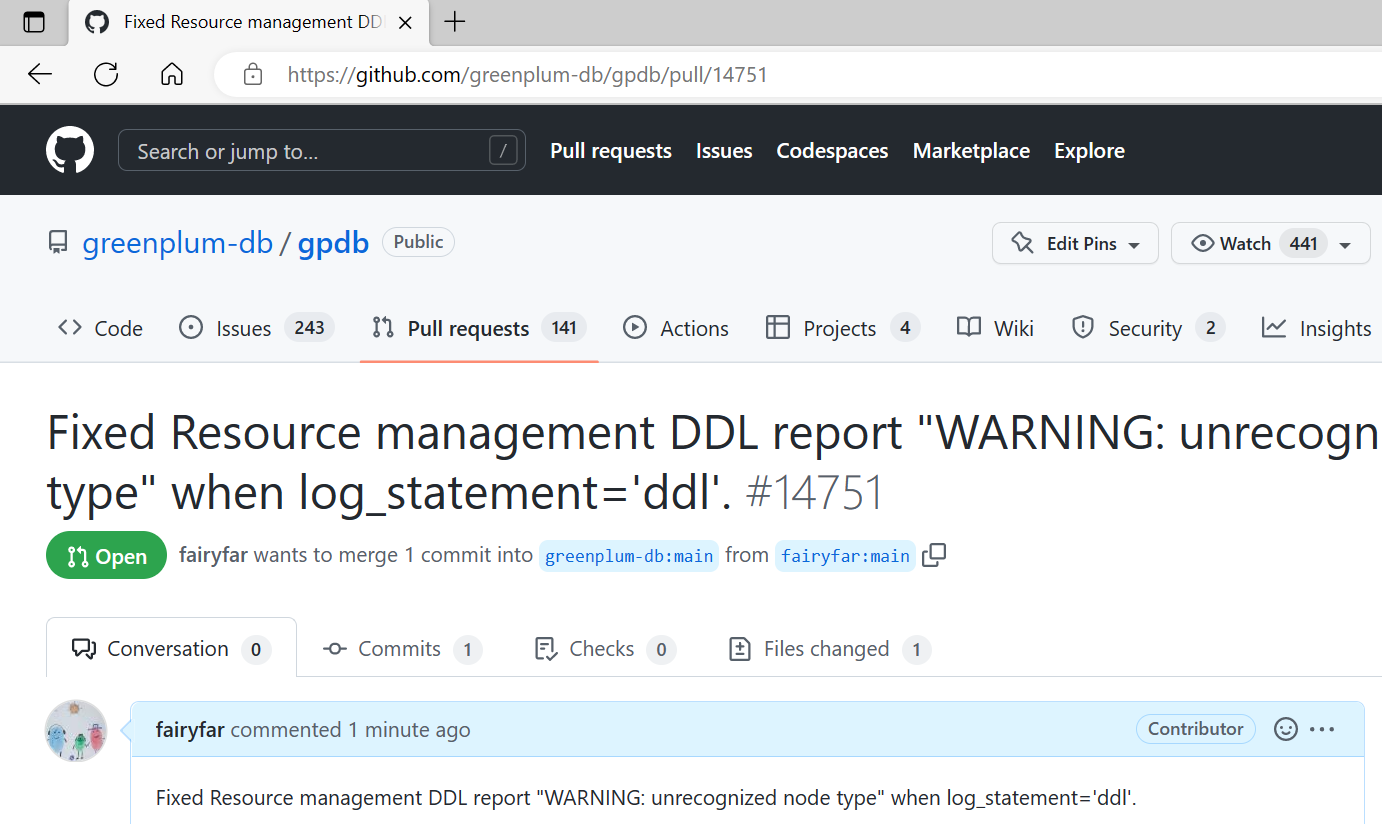Expand the Watch dropdown arrow

(1345, 244)
